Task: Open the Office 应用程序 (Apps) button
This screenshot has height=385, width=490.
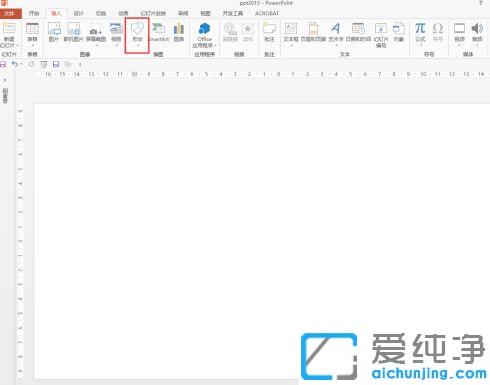Action: point(204,35)
